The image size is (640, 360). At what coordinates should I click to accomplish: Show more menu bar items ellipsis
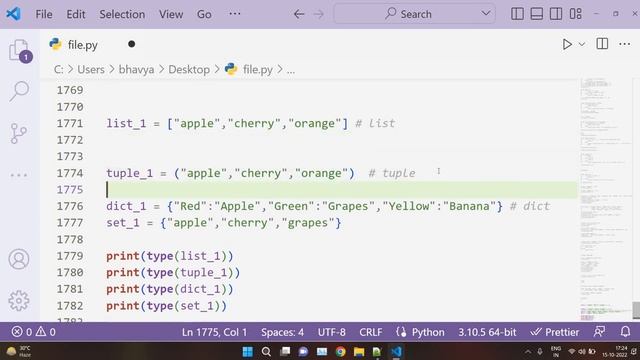point(235,14)
